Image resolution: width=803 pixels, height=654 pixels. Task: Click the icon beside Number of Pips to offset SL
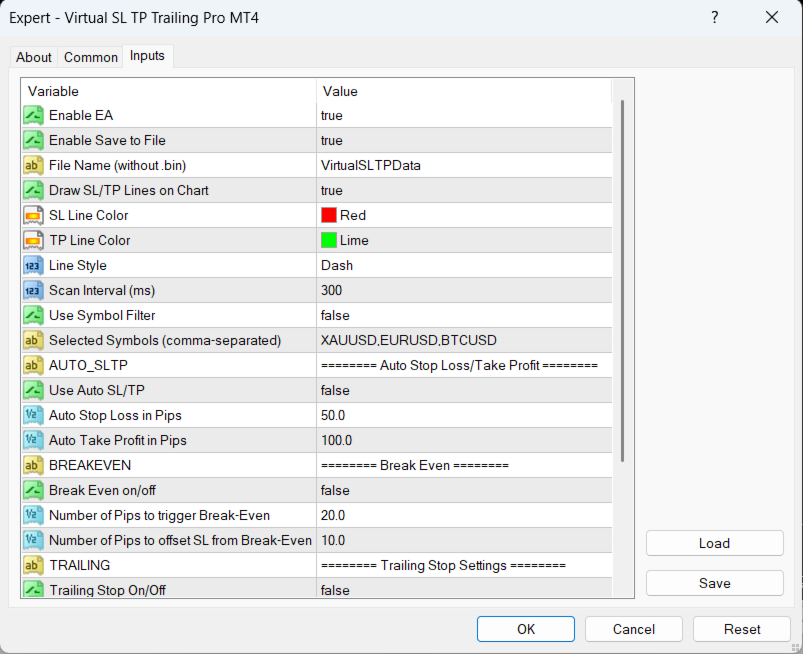(33, 540)
